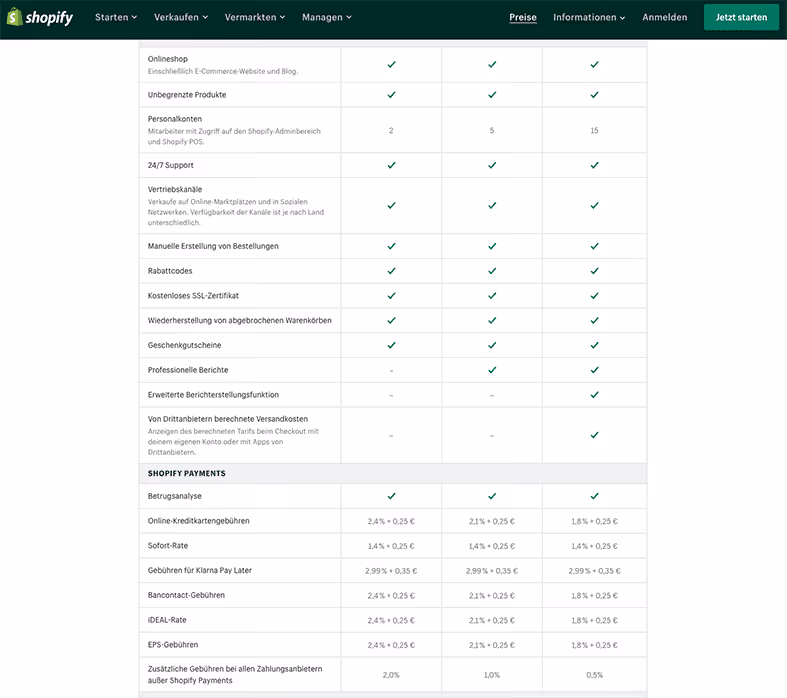The width and height of the screenshot is (787, 698).
Task: Click the SHOPIFY PAYMENTS section header
Action: [x=187, y=473]
